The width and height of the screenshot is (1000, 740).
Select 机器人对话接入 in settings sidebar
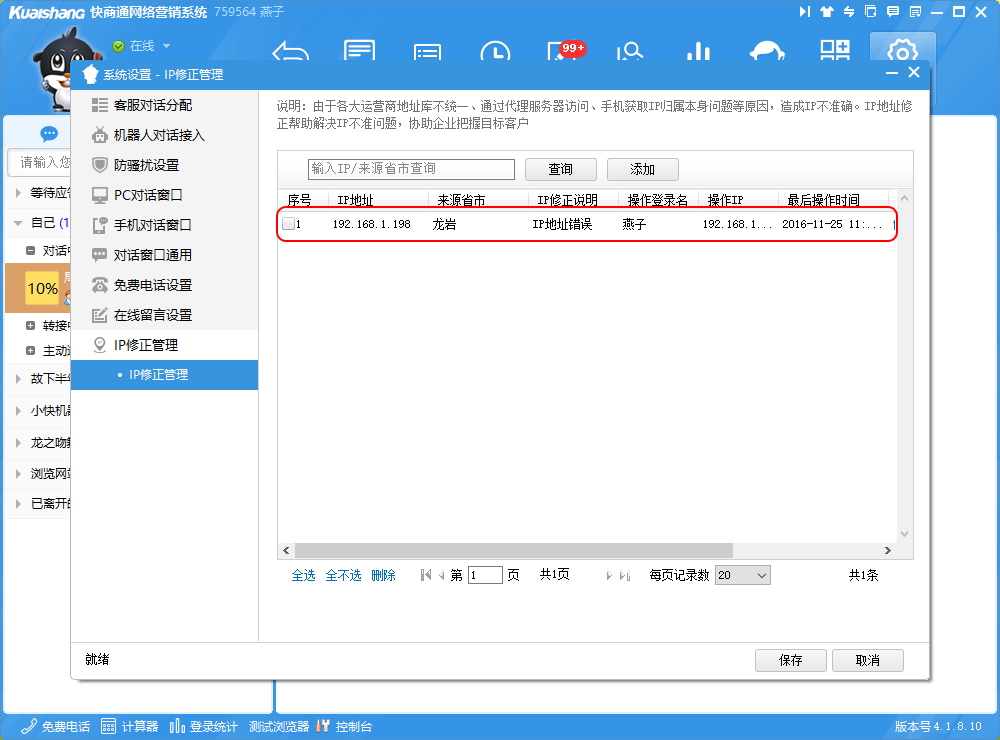tap(158, 135)
